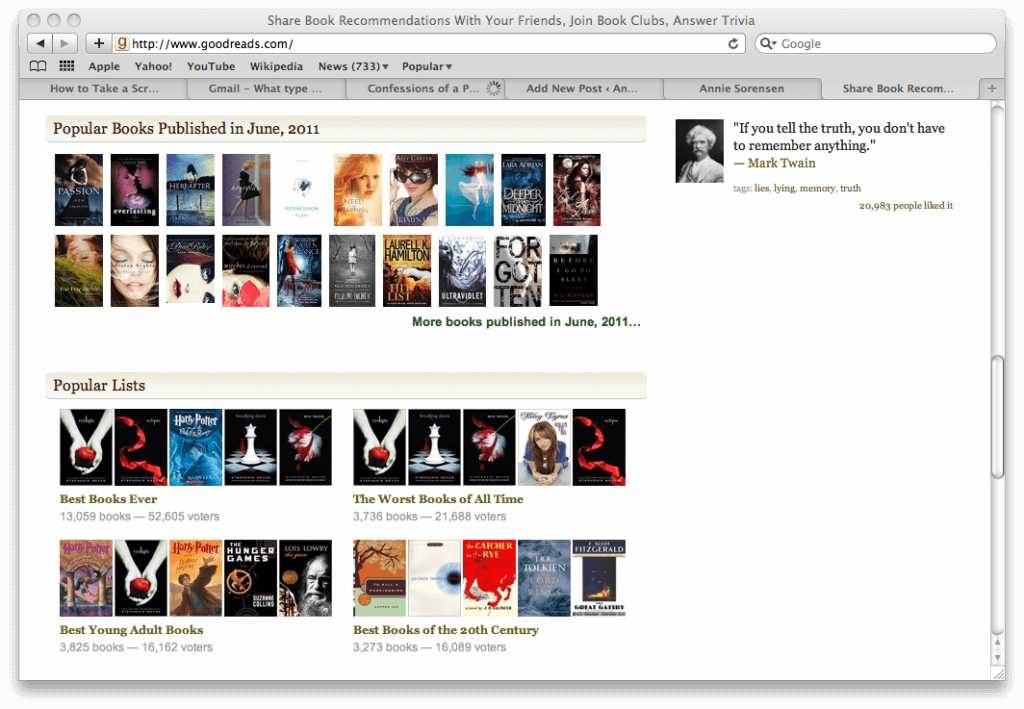
Task: Reload the Goodreads page
Action: coord(733,44)
